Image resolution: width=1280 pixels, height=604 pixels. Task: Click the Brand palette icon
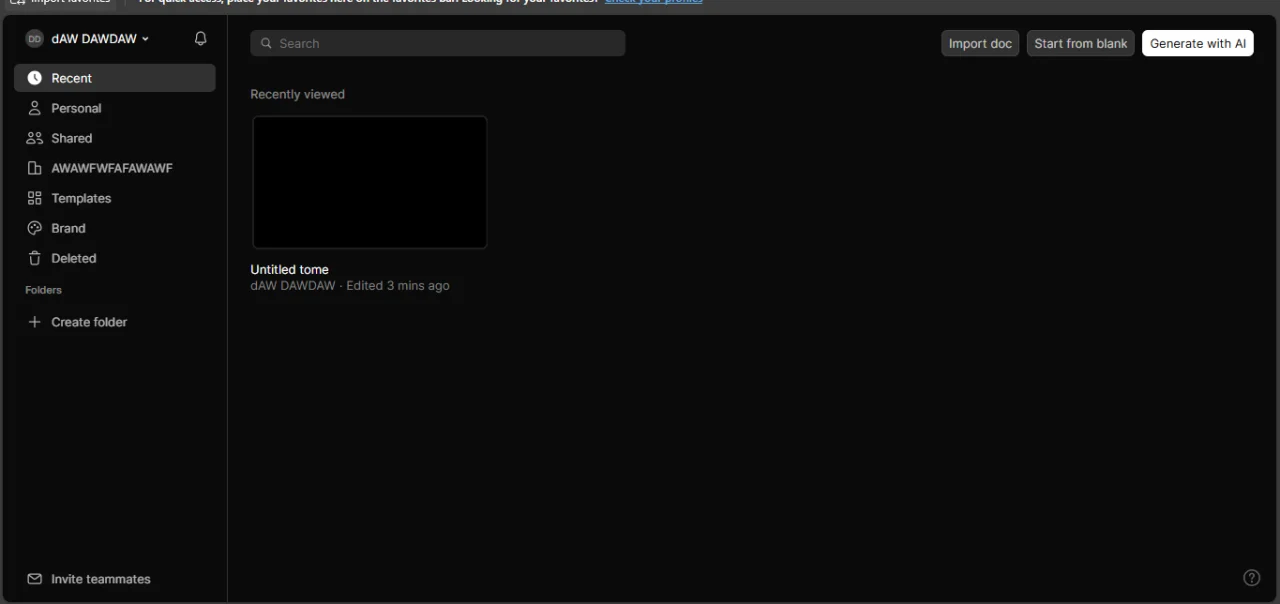coord(34,228)
